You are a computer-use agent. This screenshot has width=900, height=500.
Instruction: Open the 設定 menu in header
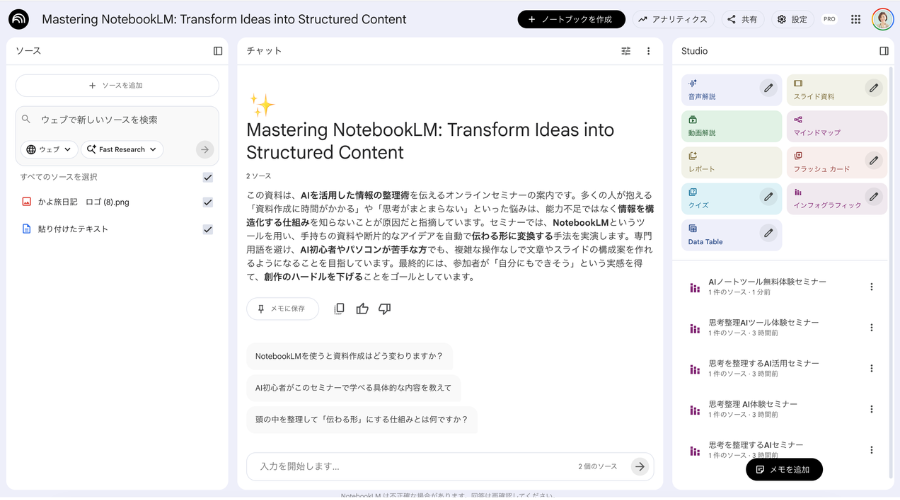pos(791,19)
